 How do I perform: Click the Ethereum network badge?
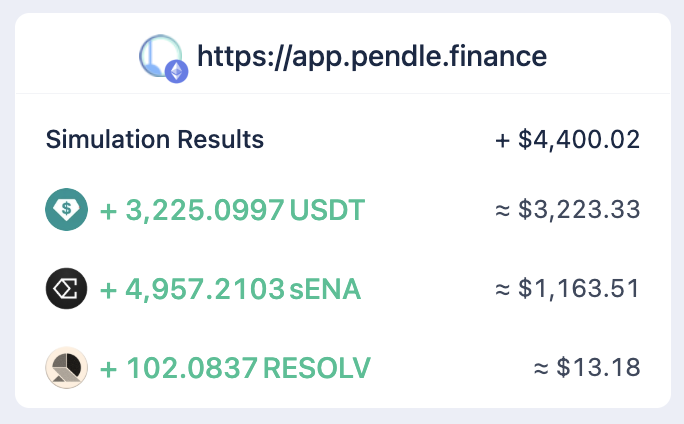click(177, 71)
